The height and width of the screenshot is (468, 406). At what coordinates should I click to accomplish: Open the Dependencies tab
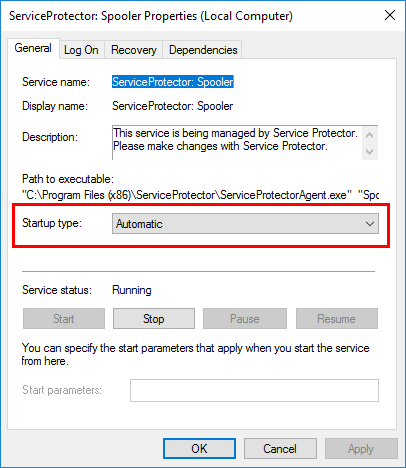203,50
